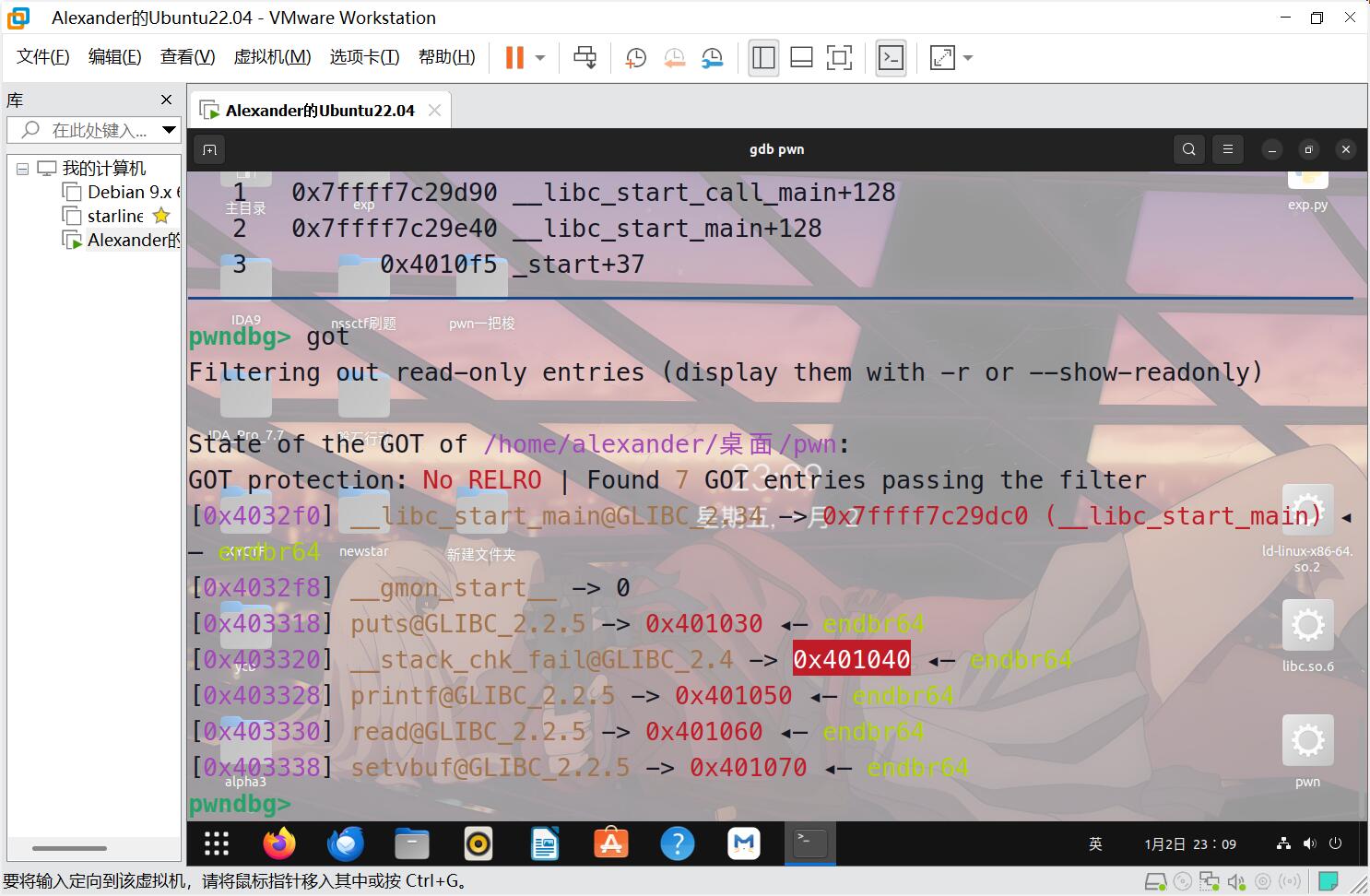Viewport: 1370px width, 896px height.
Task: Take a new snapshot of the virtual machine
Action: [x=635, y=57]
